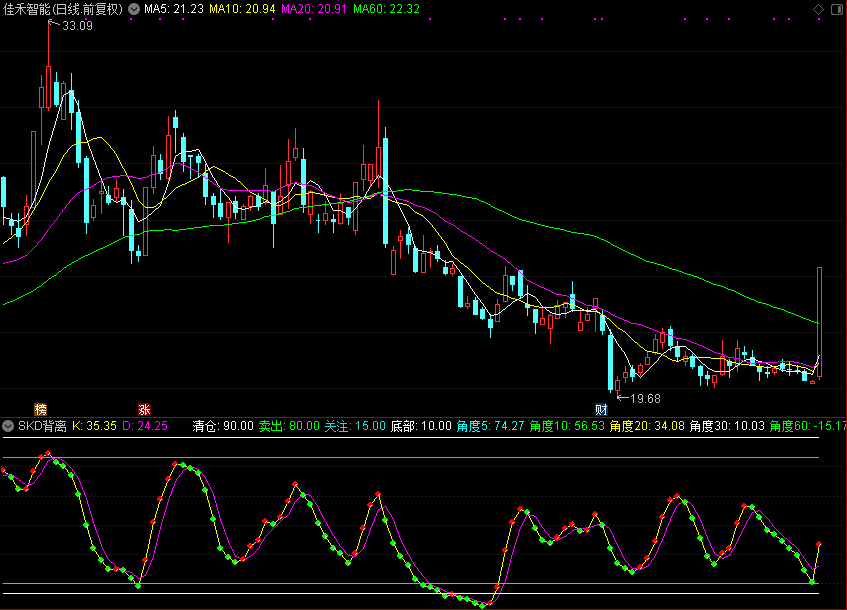847x610 pixels.
Task: Click the 19.68 low price label
Action: (646, 399)
